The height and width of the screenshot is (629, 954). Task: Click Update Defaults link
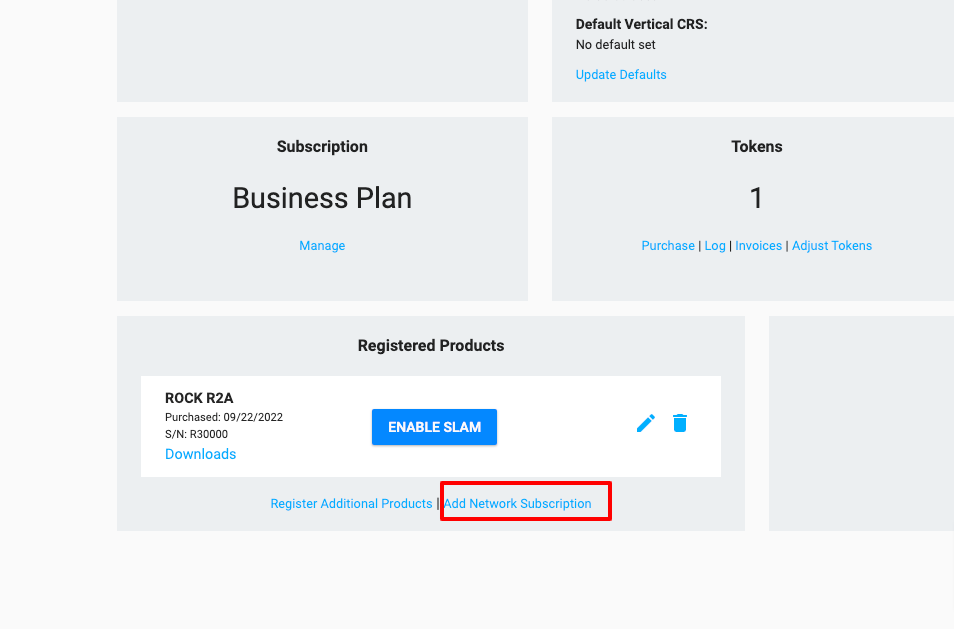621,75
